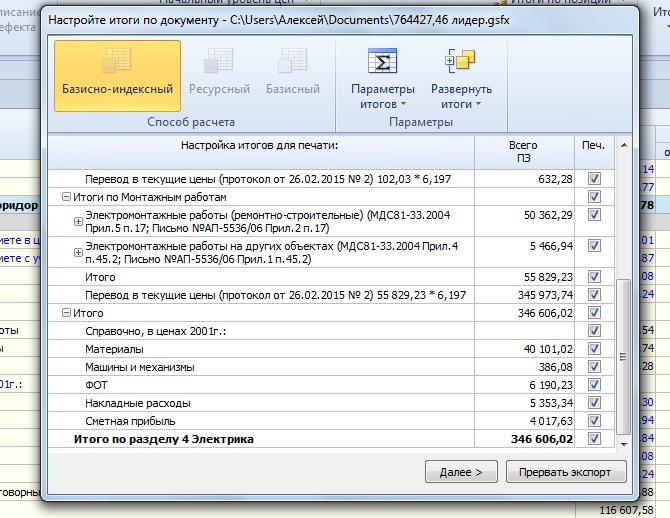Toggle print checkbox for Сметная прибыль

click(594, 421)
